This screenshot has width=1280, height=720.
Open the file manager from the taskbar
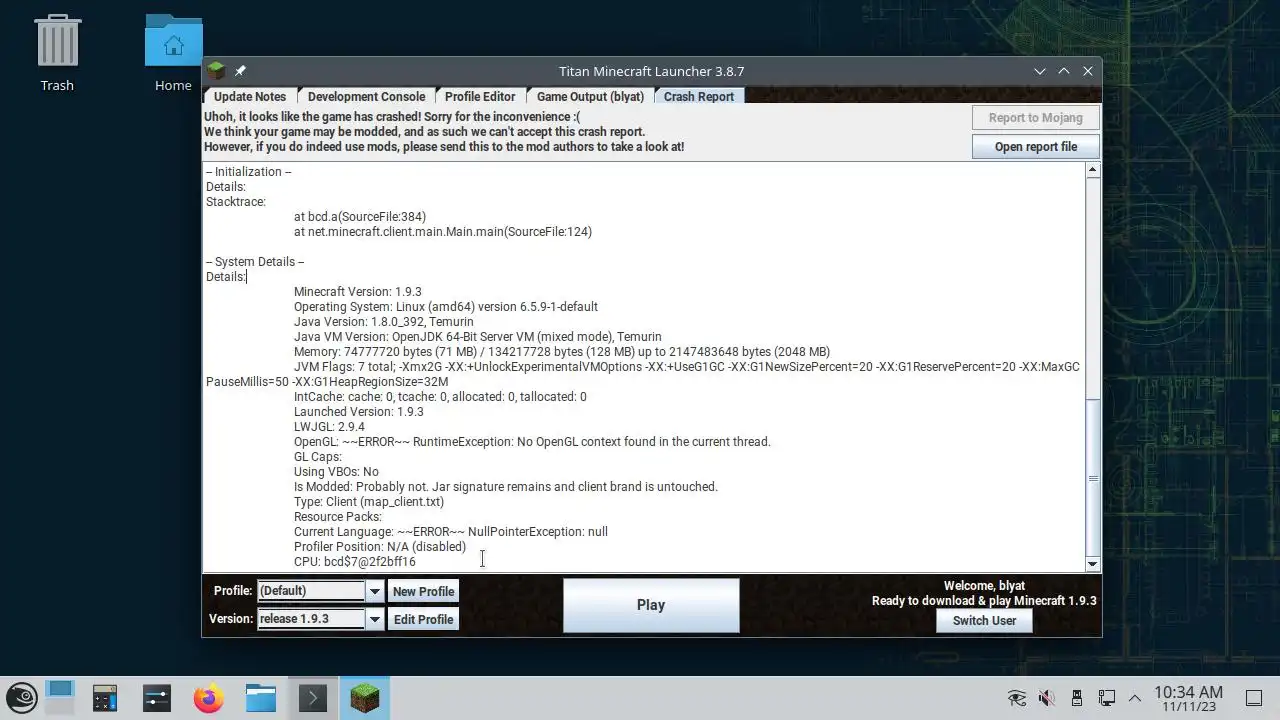(x=261, y=697)
